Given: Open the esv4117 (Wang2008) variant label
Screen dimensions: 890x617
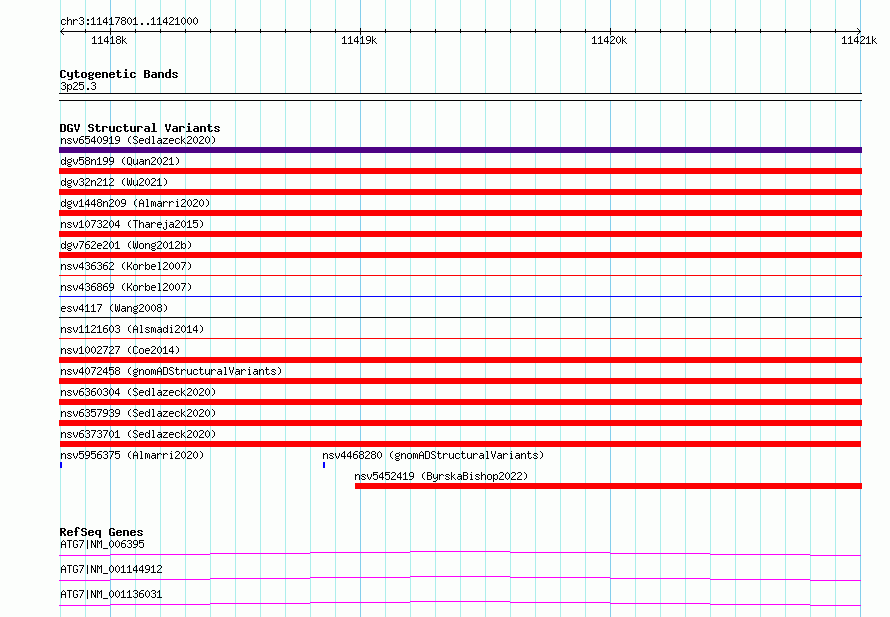Looking at the screenshot, I should click(x=114, y=308).
